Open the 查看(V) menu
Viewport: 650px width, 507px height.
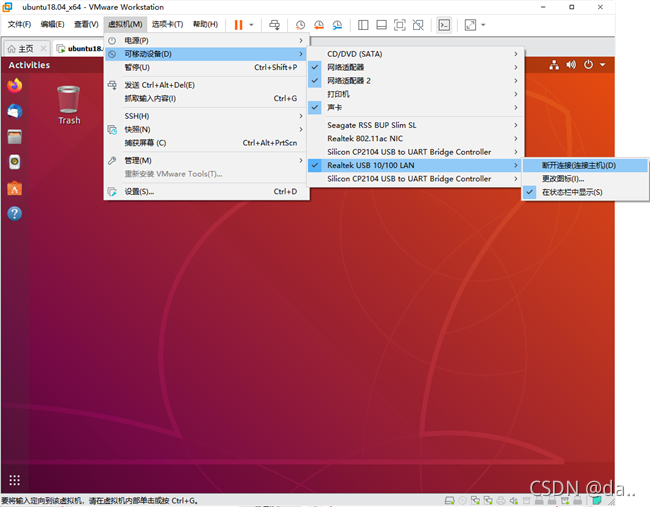coord(86,24)
